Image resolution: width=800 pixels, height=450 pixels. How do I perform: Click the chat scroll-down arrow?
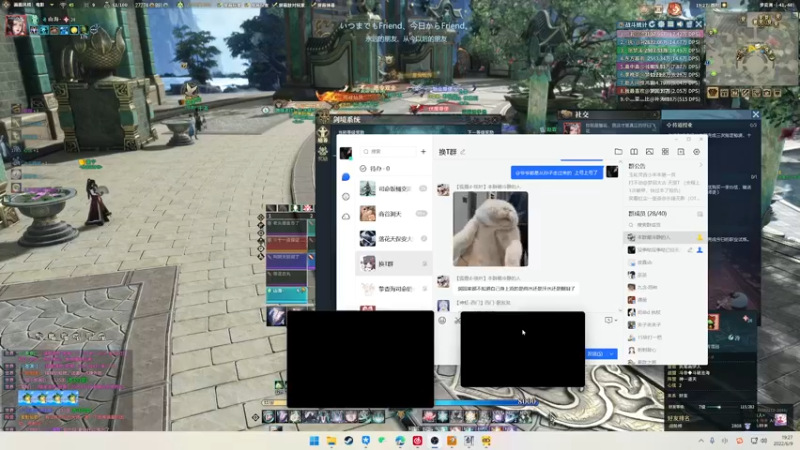pos(620,310)
